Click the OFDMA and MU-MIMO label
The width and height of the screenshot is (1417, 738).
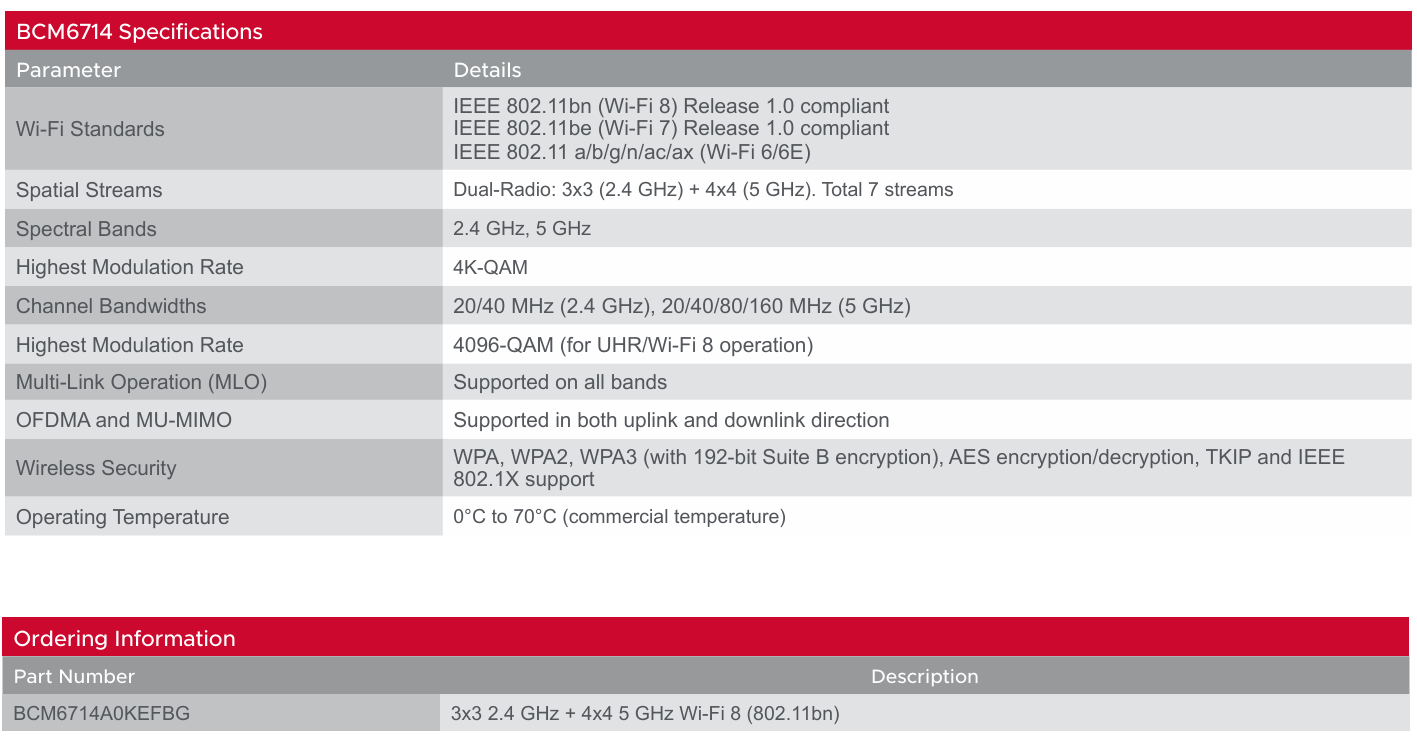coord(124,420)
